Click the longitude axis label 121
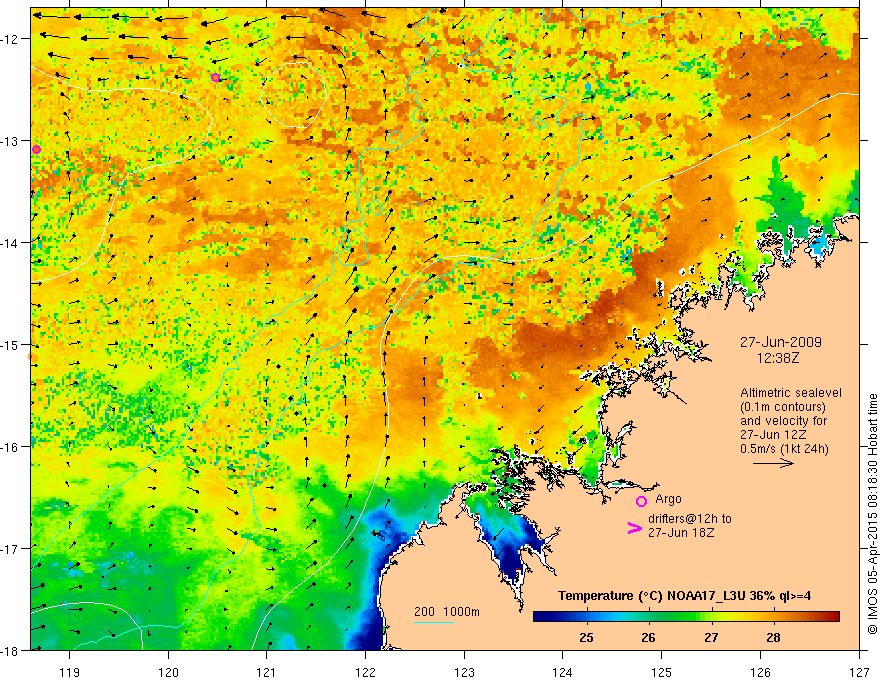This screenshot has width=880, height=680. pos(267,672)
